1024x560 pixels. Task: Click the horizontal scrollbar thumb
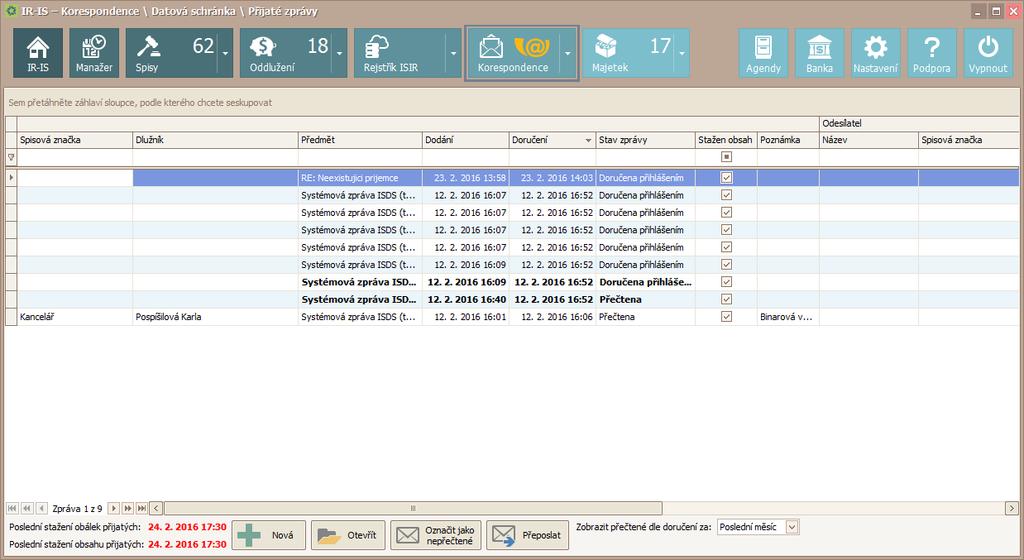tap(413, 508)
